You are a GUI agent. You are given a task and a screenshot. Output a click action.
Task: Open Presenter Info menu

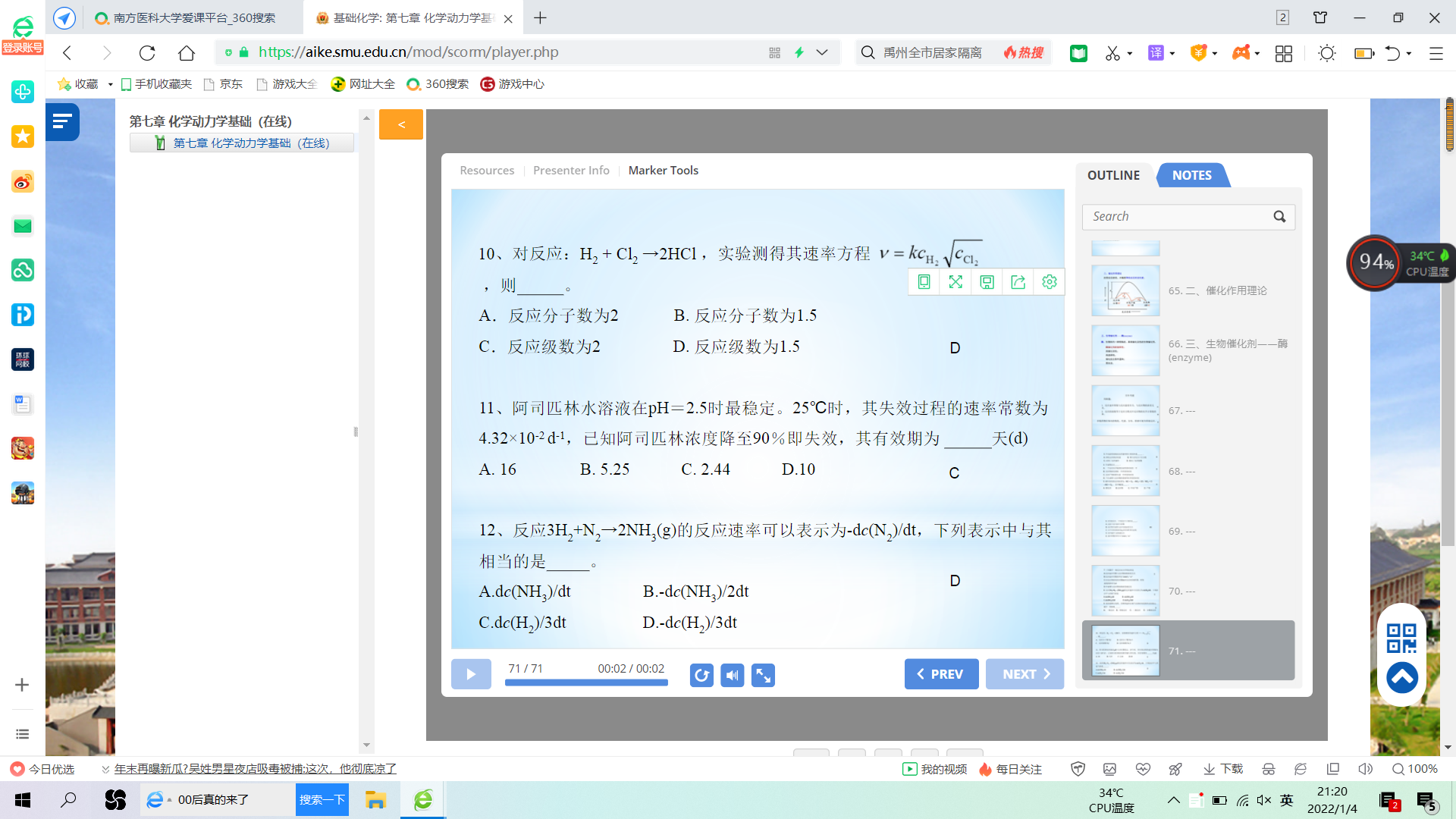tap(571, 171)
